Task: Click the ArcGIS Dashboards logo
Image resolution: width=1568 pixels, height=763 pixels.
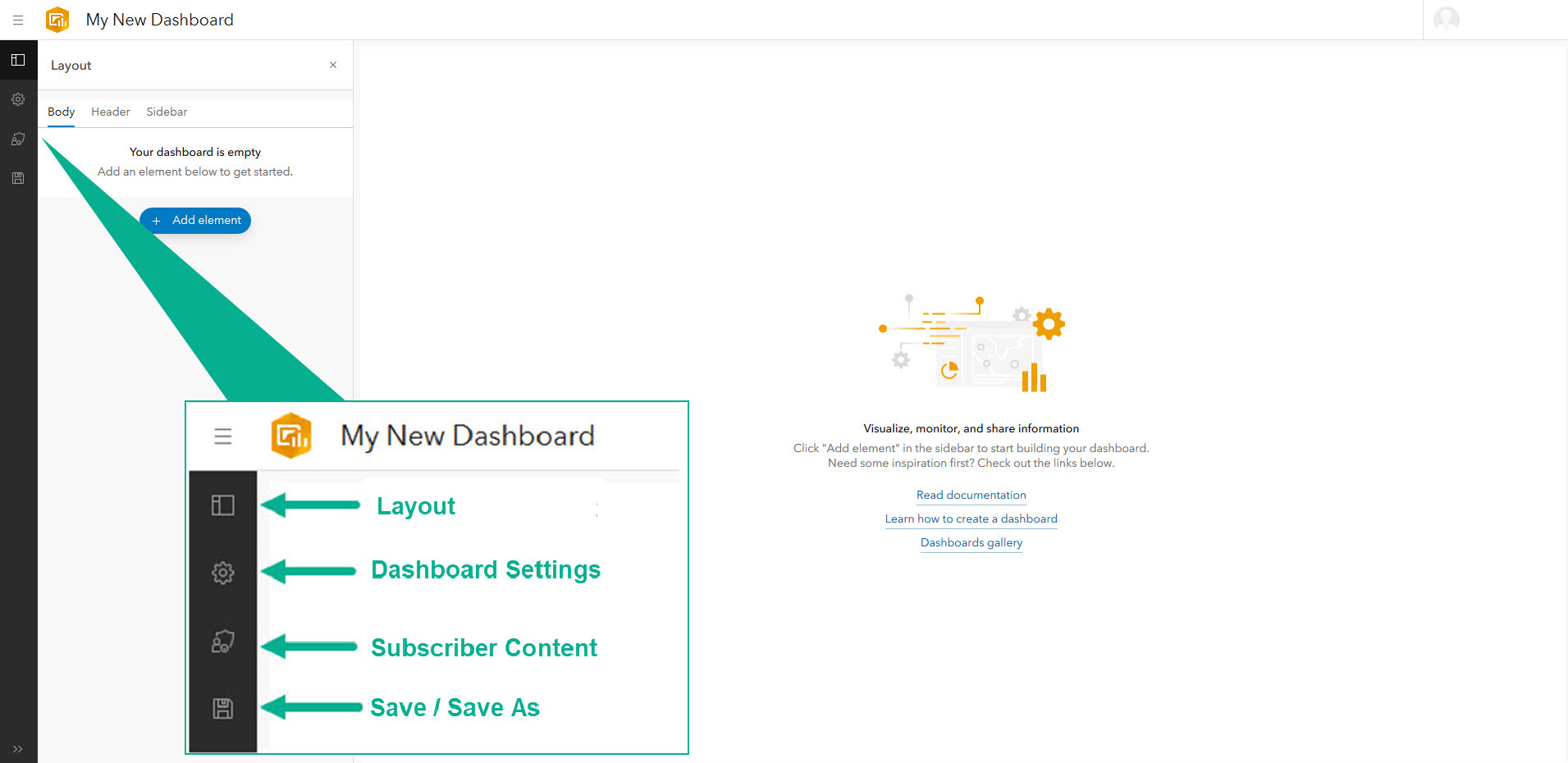Action: (57, 19)
